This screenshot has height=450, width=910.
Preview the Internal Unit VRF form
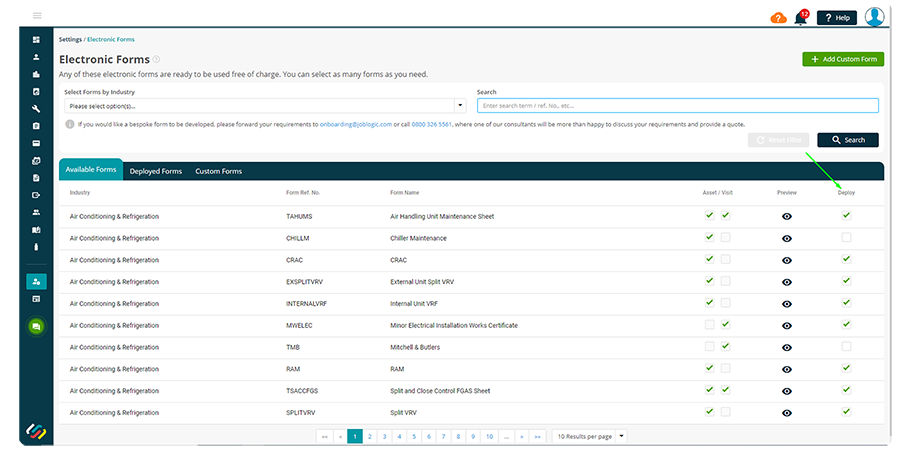coord(786,304)
